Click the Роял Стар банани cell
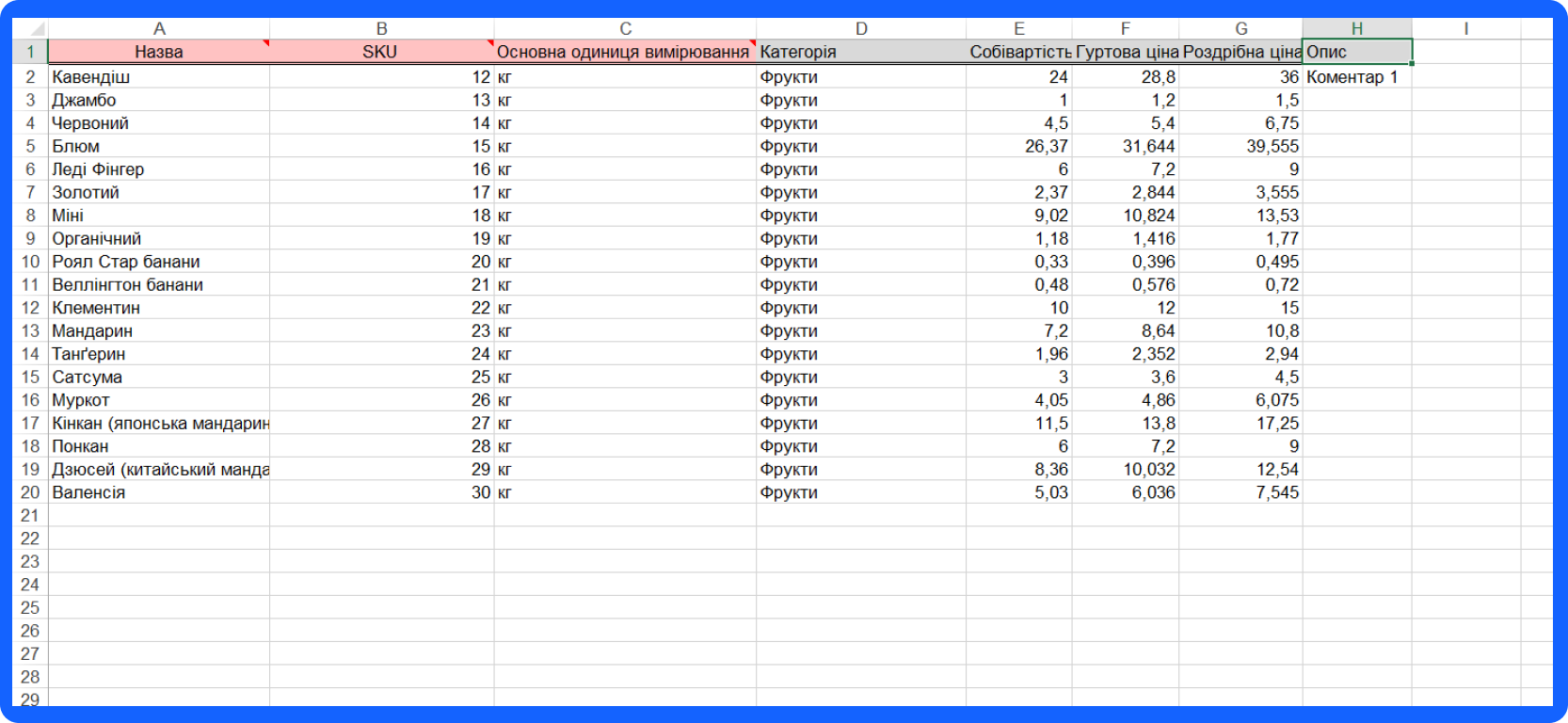The width and height of the screenshot is (1568, 723). point(158,262)
